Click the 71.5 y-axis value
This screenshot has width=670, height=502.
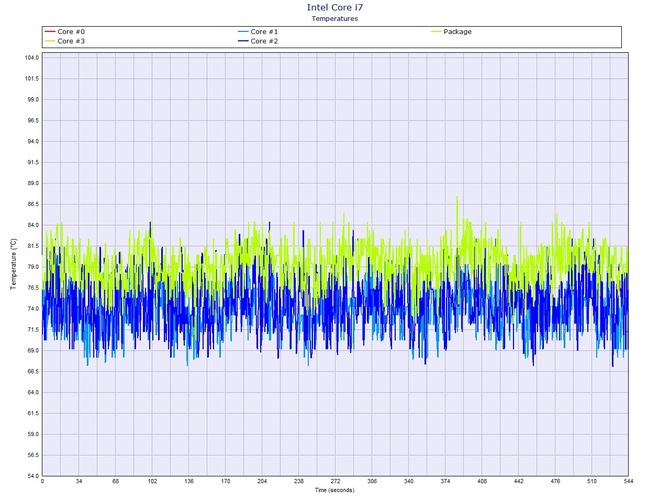pyautogui.click(x=32, y=330)
